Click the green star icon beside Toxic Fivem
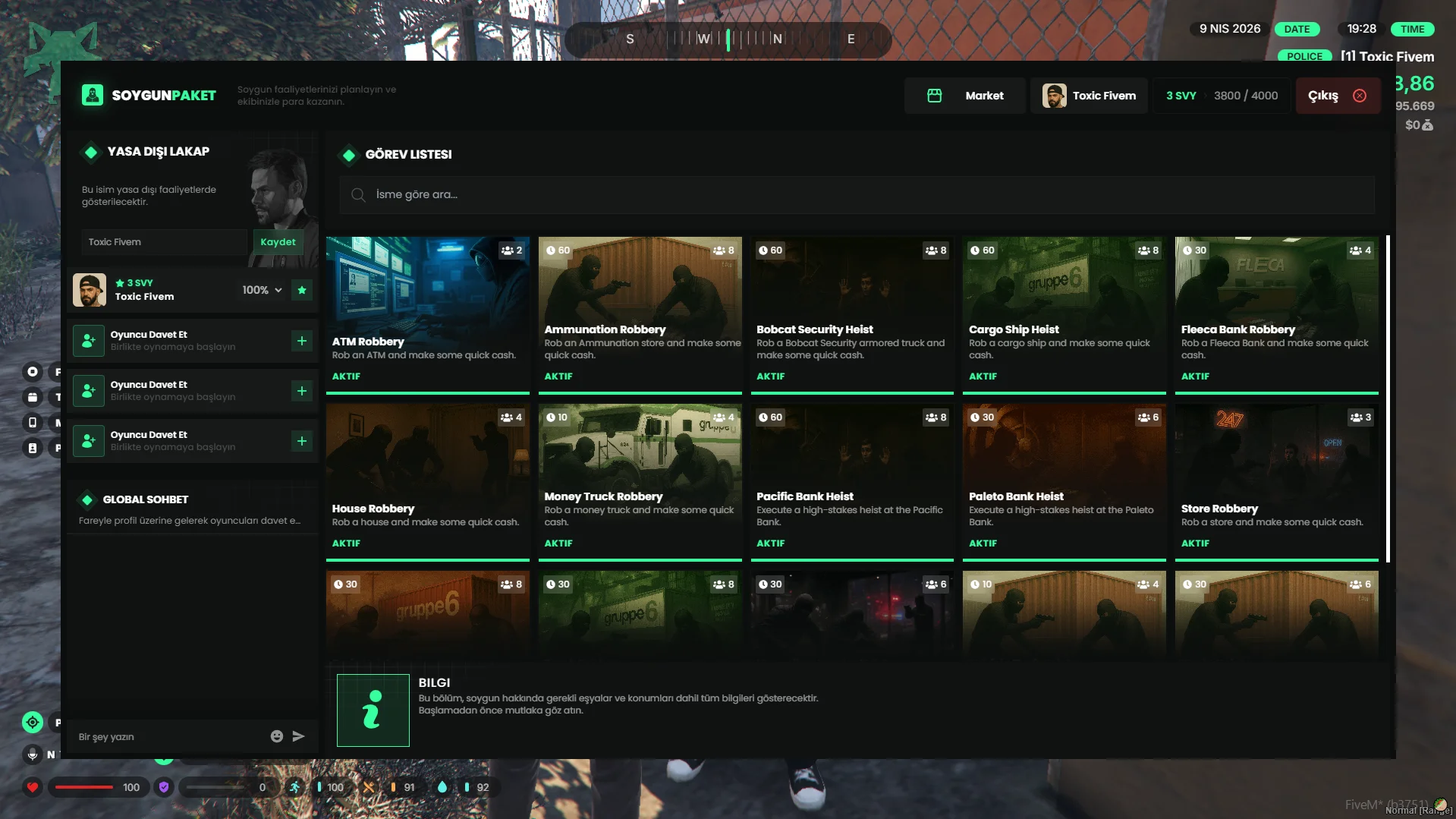 click(x=302, y=290)
